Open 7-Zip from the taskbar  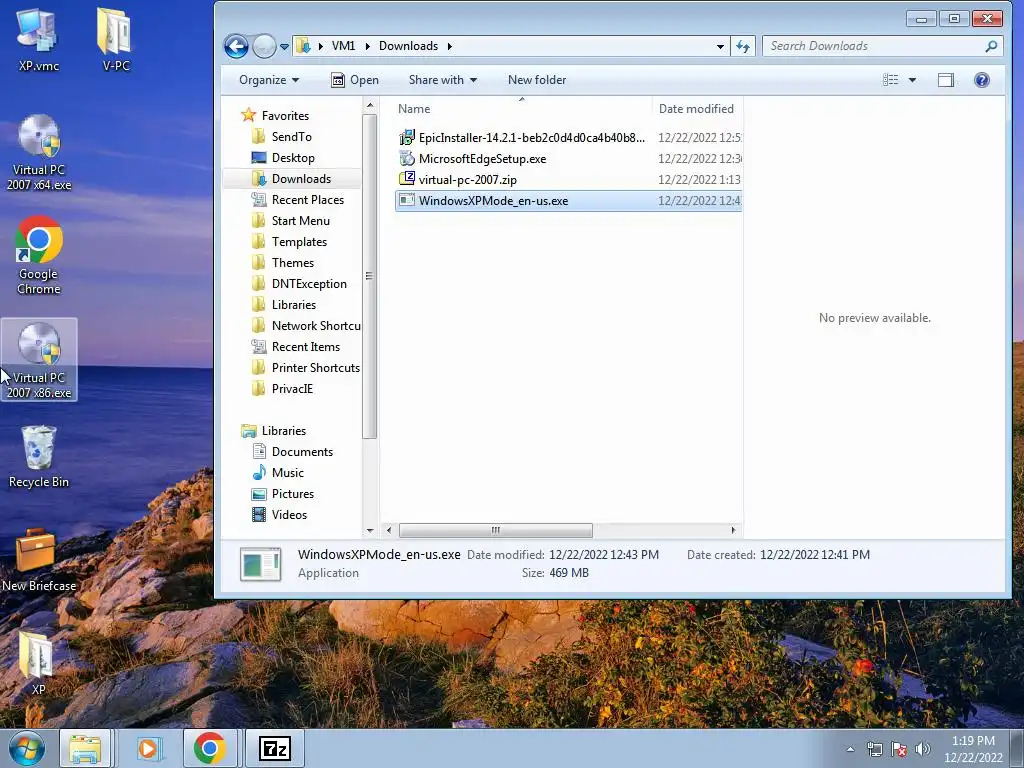tap(275, 748)
